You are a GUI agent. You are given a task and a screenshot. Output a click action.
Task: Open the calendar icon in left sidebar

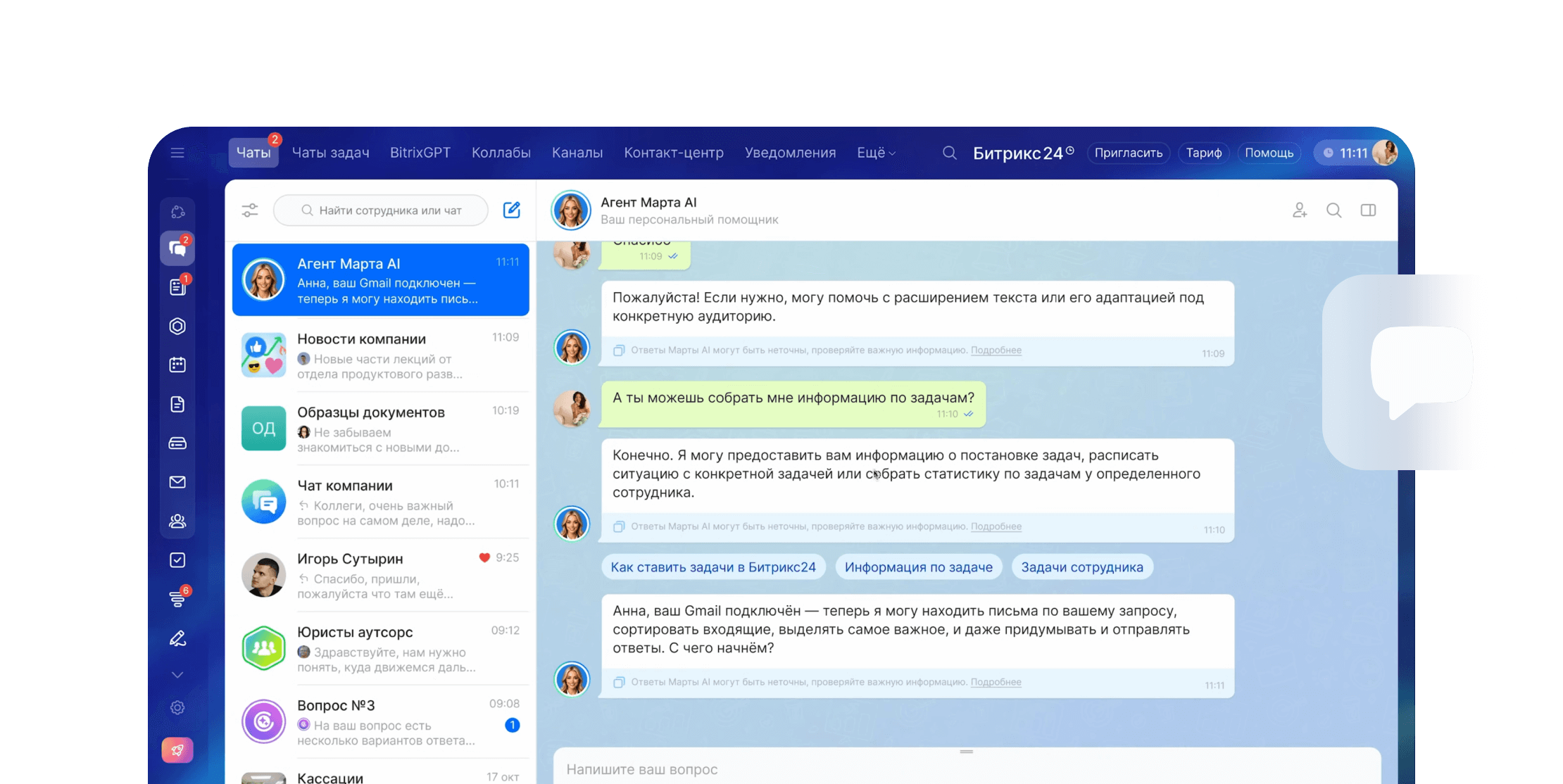[x=177, y=365]
